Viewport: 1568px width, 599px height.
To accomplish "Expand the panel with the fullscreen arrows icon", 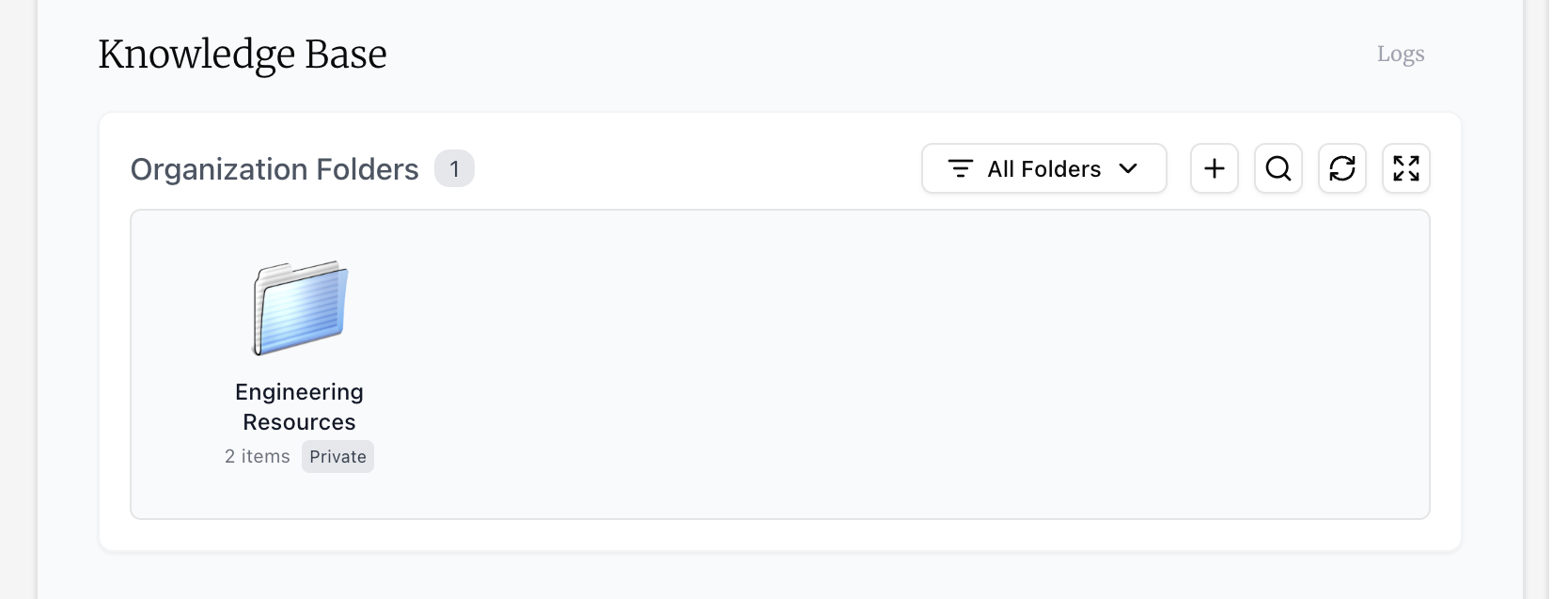I will click(1405, 168).
